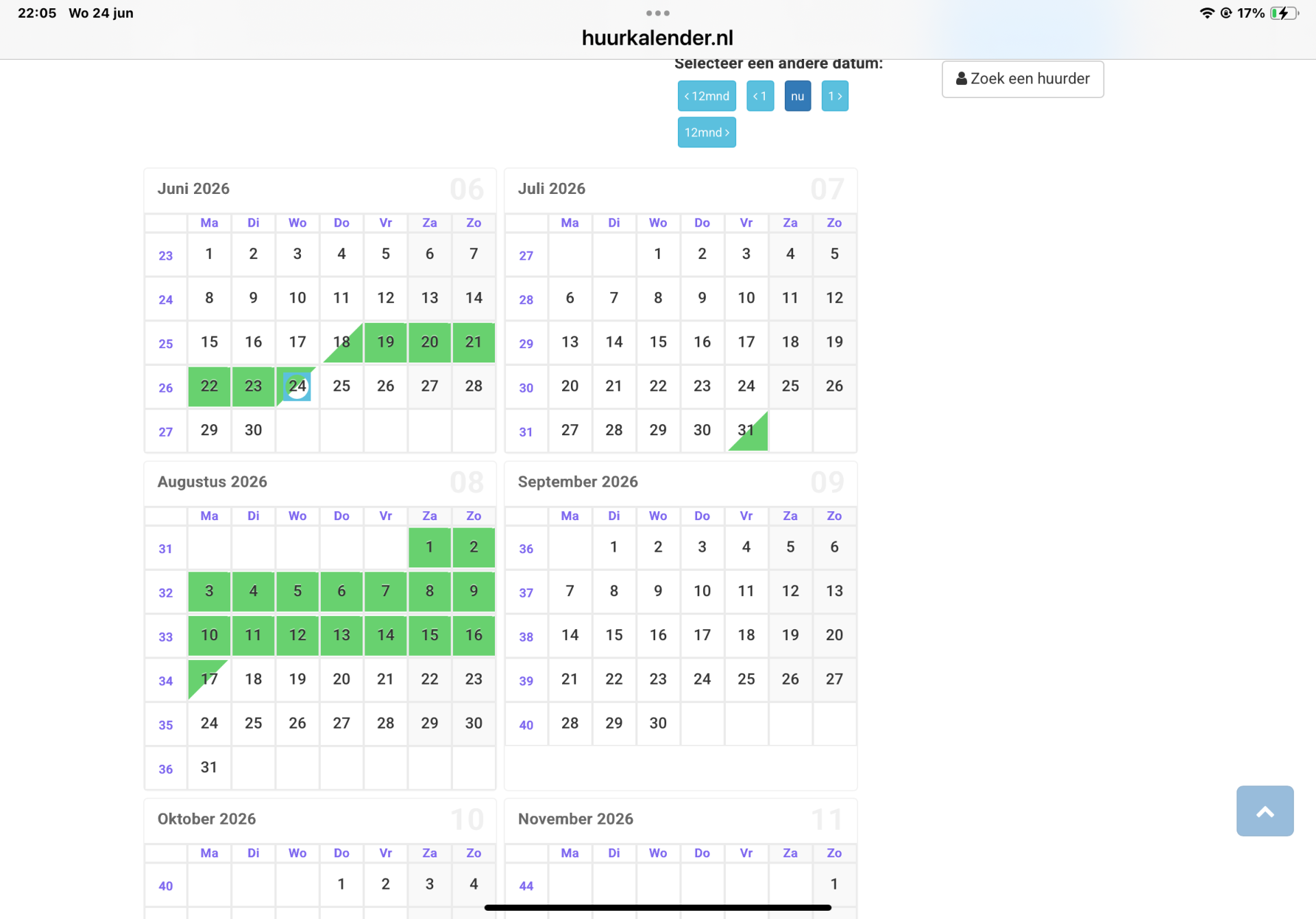1316x919 pixels.
Task: Go back 12 months with '<12mnd'
Action: pos(707,96)
